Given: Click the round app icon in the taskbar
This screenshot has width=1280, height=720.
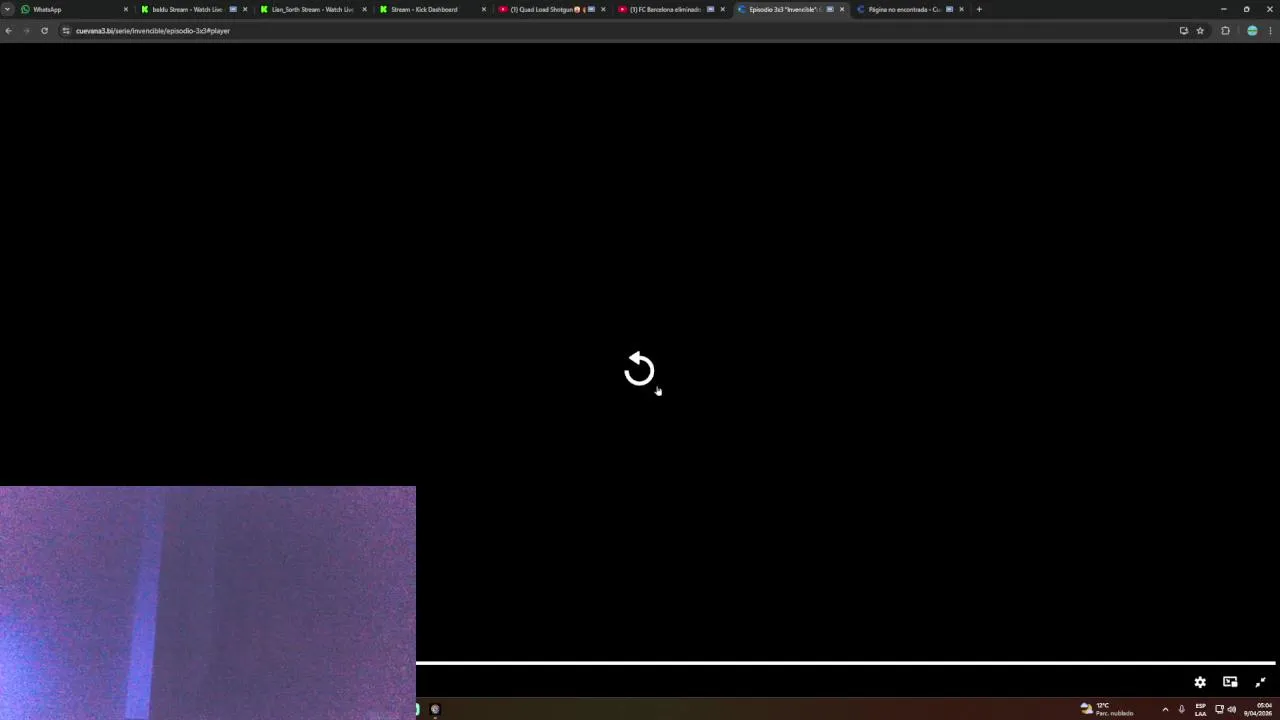Looking at the screenshot, I should point(435,709).
